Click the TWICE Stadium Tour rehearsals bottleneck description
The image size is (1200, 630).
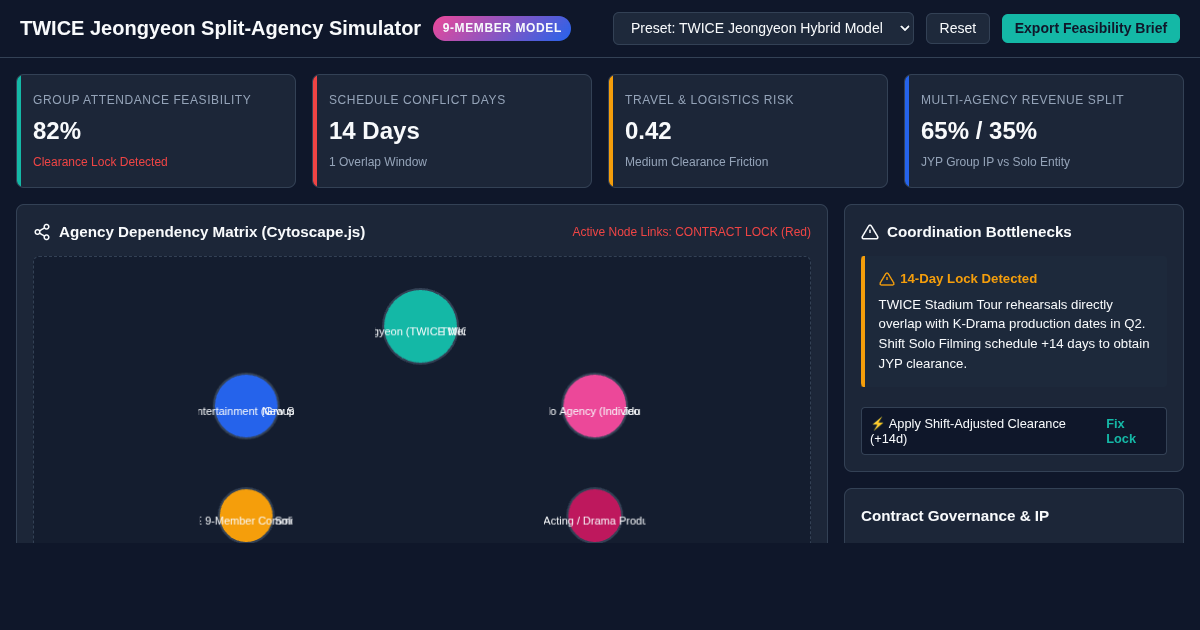pos(1014,334)
